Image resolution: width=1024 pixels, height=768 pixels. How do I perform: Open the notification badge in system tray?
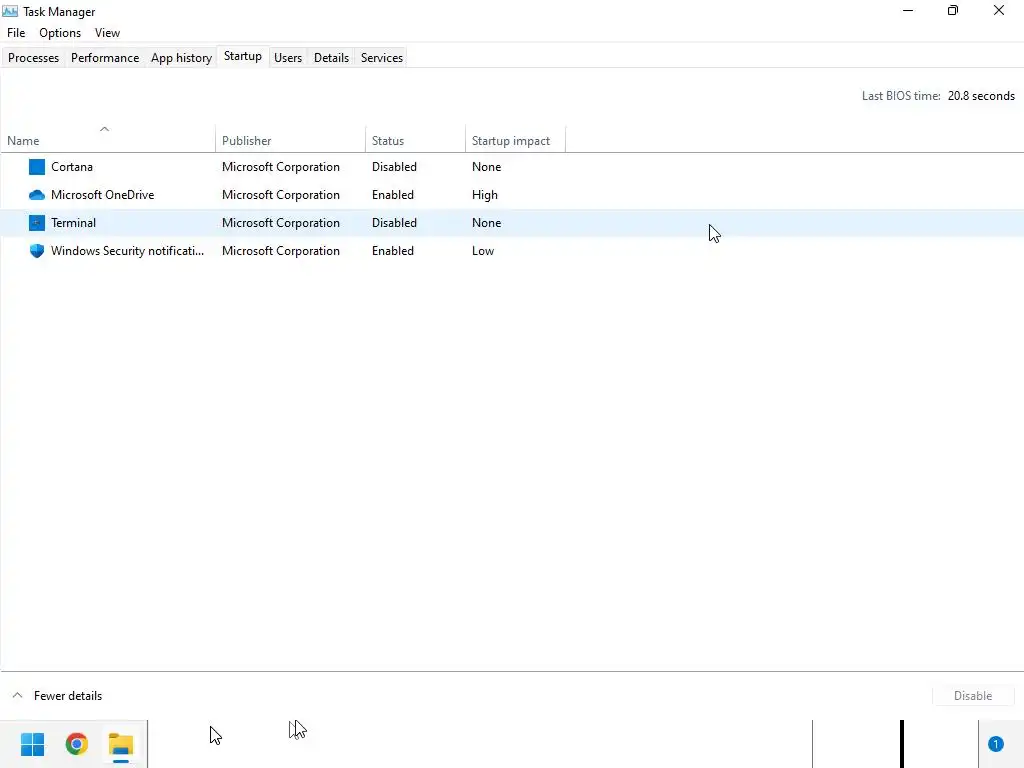pyautogui.click(x=995, y=744)
